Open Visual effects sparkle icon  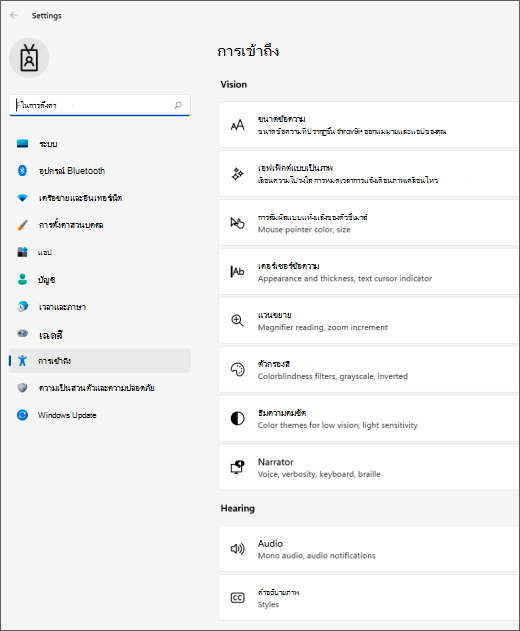pos(237,174)
